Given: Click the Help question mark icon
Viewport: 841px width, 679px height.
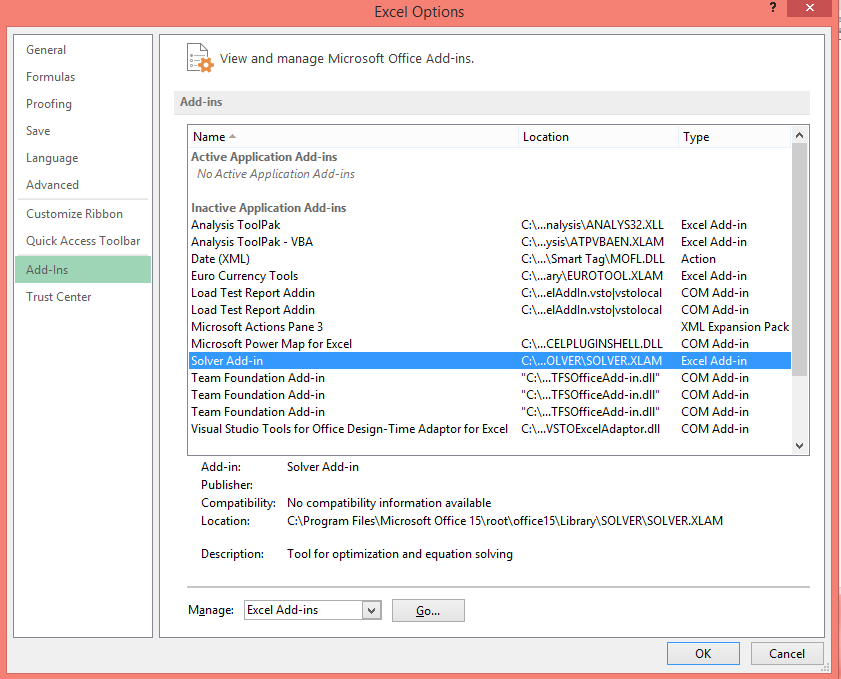Looking at the screenshot, I should (772, 8).
